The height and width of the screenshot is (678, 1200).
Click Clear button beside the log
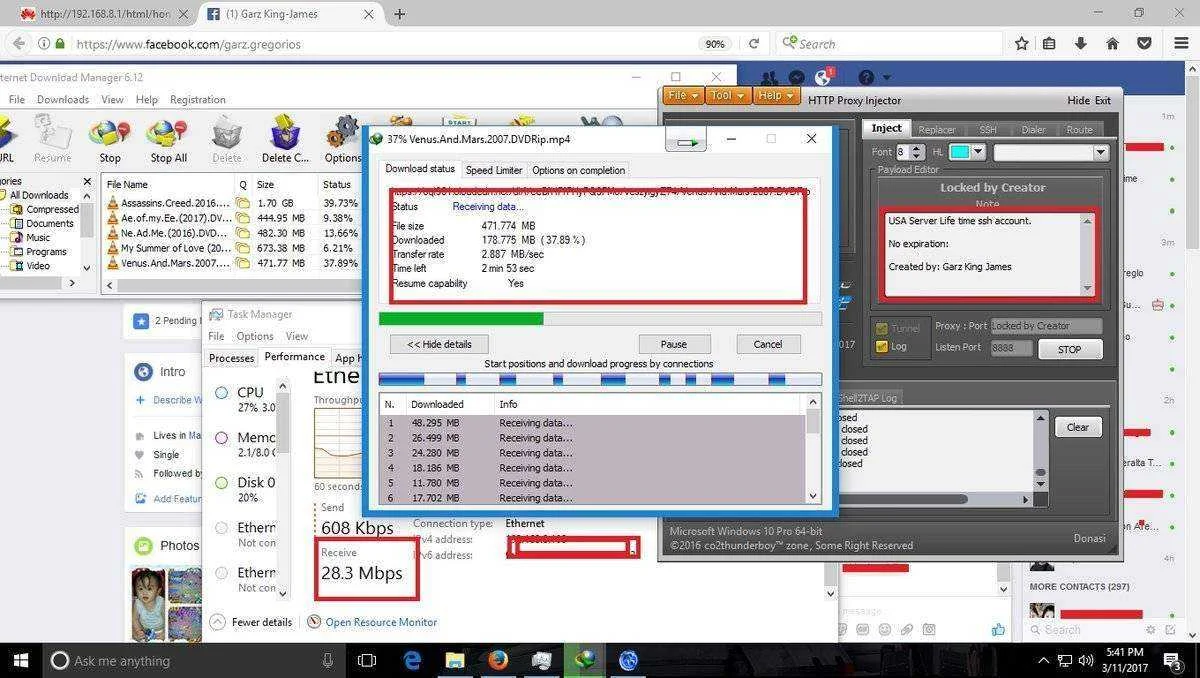pyautogui.click(x=1078, y=427)
